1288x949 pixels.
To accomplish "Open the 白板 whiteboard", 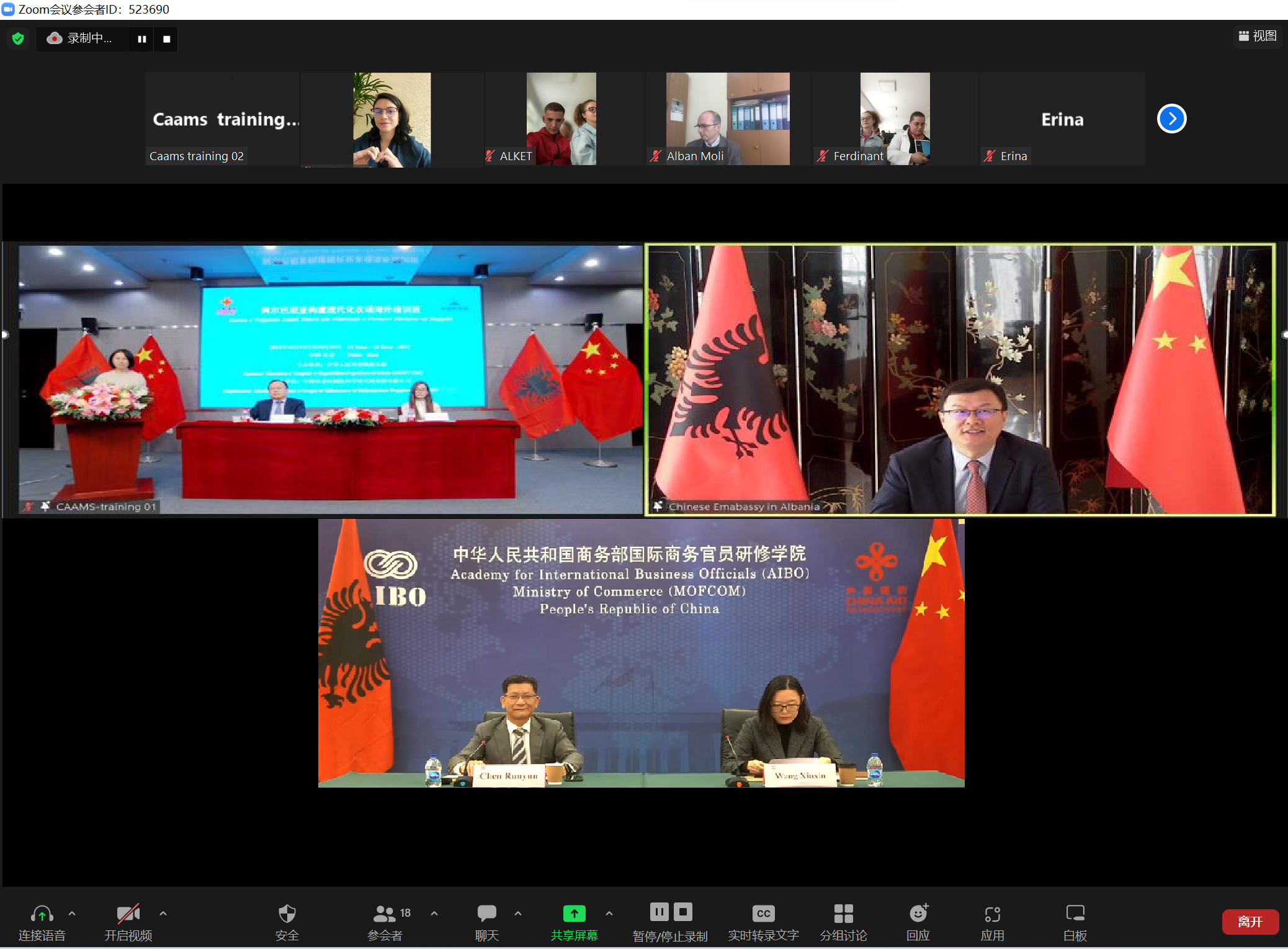I will 1075,914.
